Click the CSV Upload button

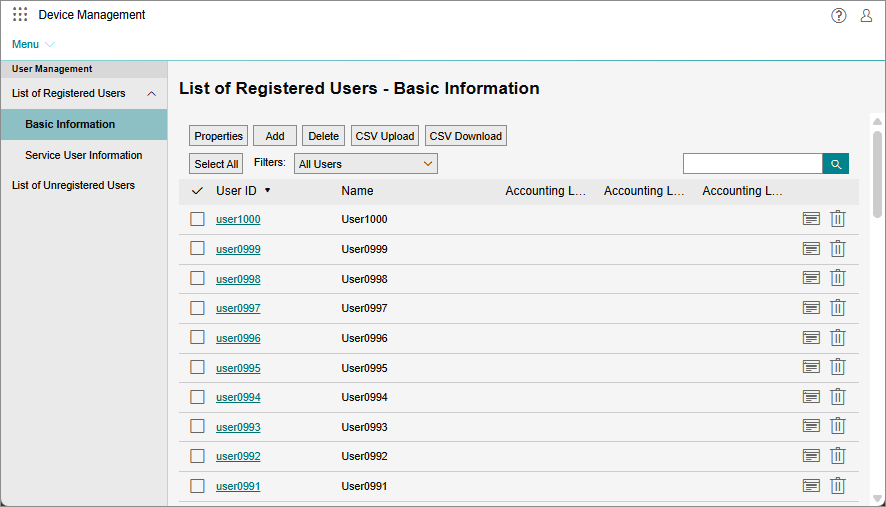coord(385,136)
